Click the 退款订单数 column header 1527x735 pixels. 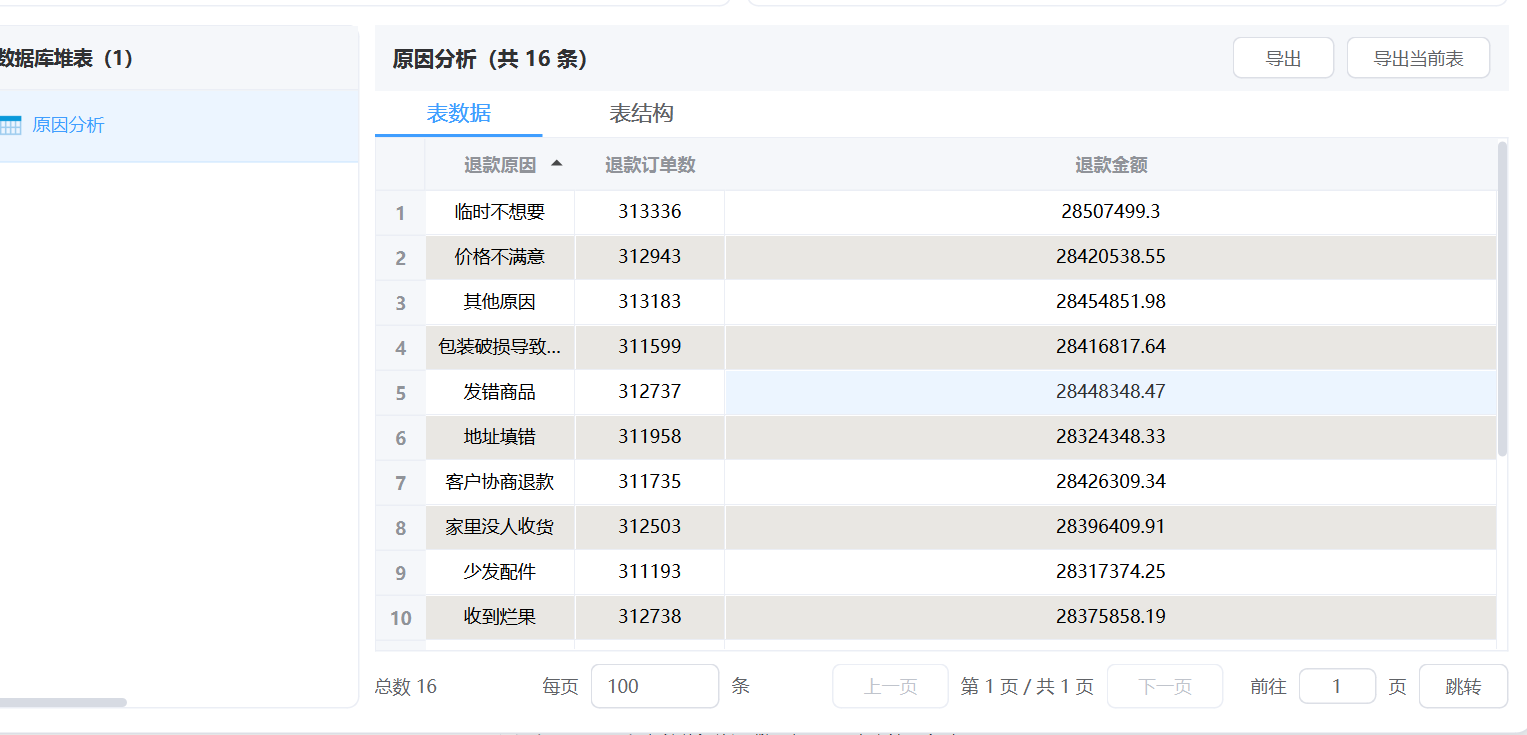click(x=650, y=165)
